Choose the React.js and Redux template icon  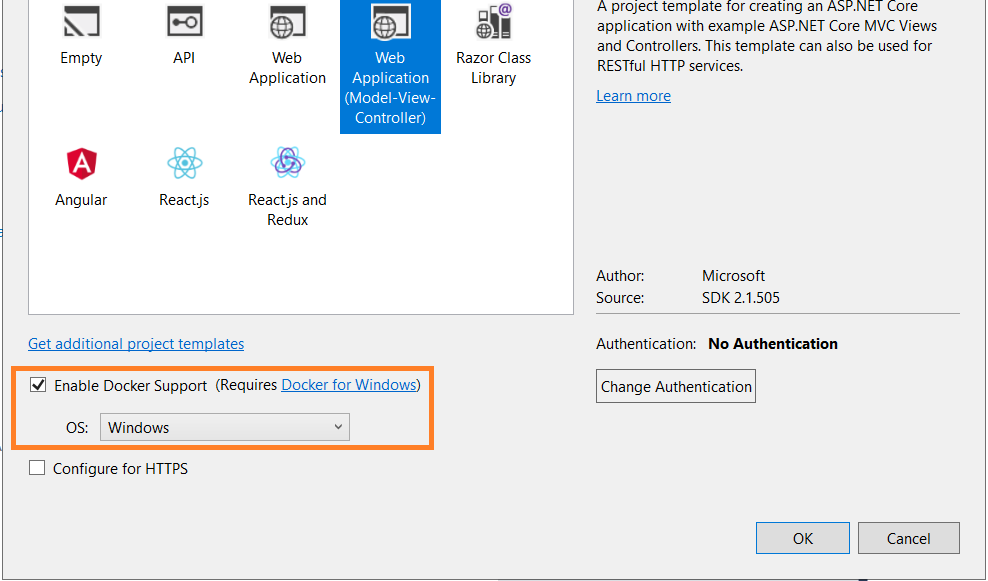pos(287,164)
